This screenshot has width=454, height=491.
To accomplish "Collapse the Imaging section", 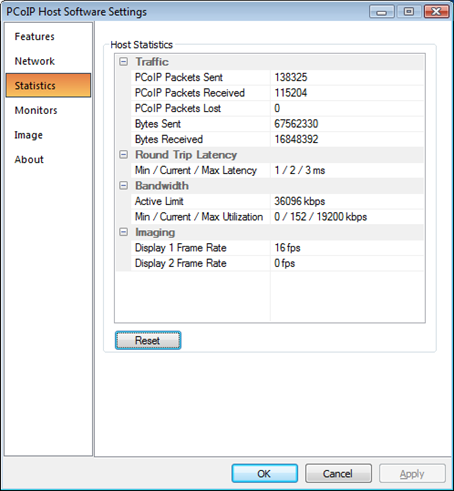I will point(124,232).
